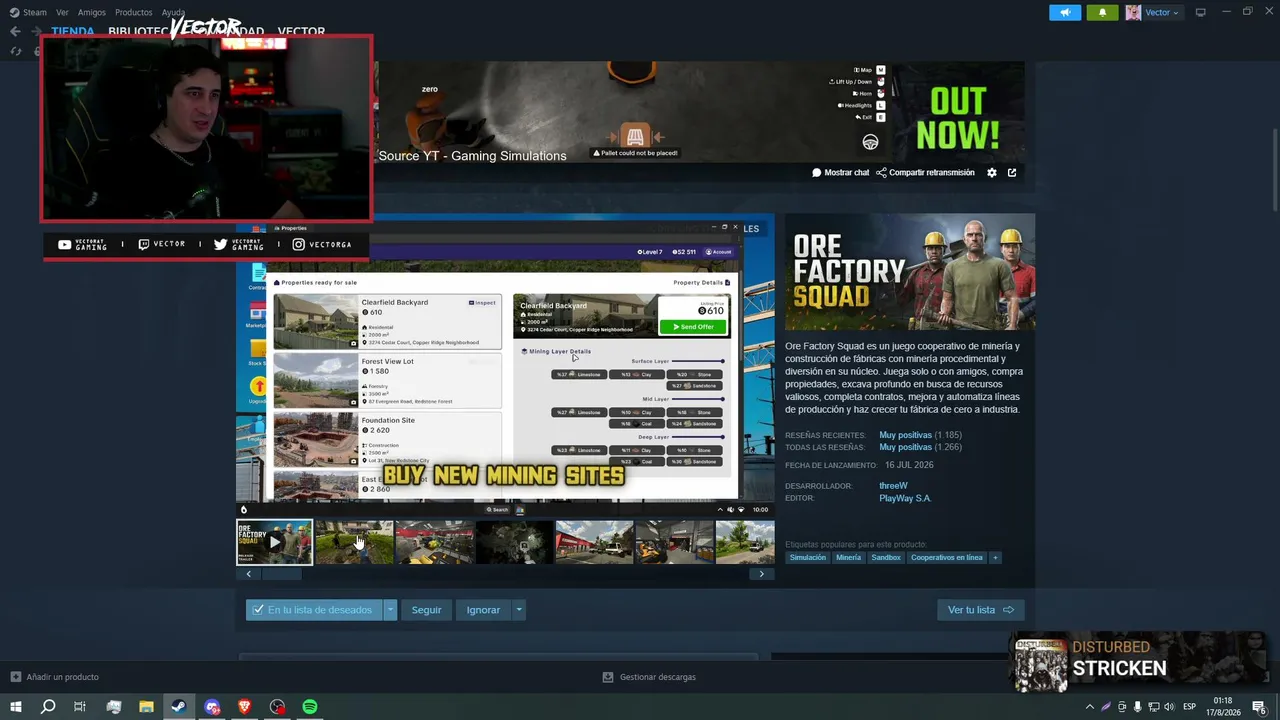The height and width of the screenshot is (720, 1280).
Task: Open Brave browser from taskbar
Action: coord(244,707)
